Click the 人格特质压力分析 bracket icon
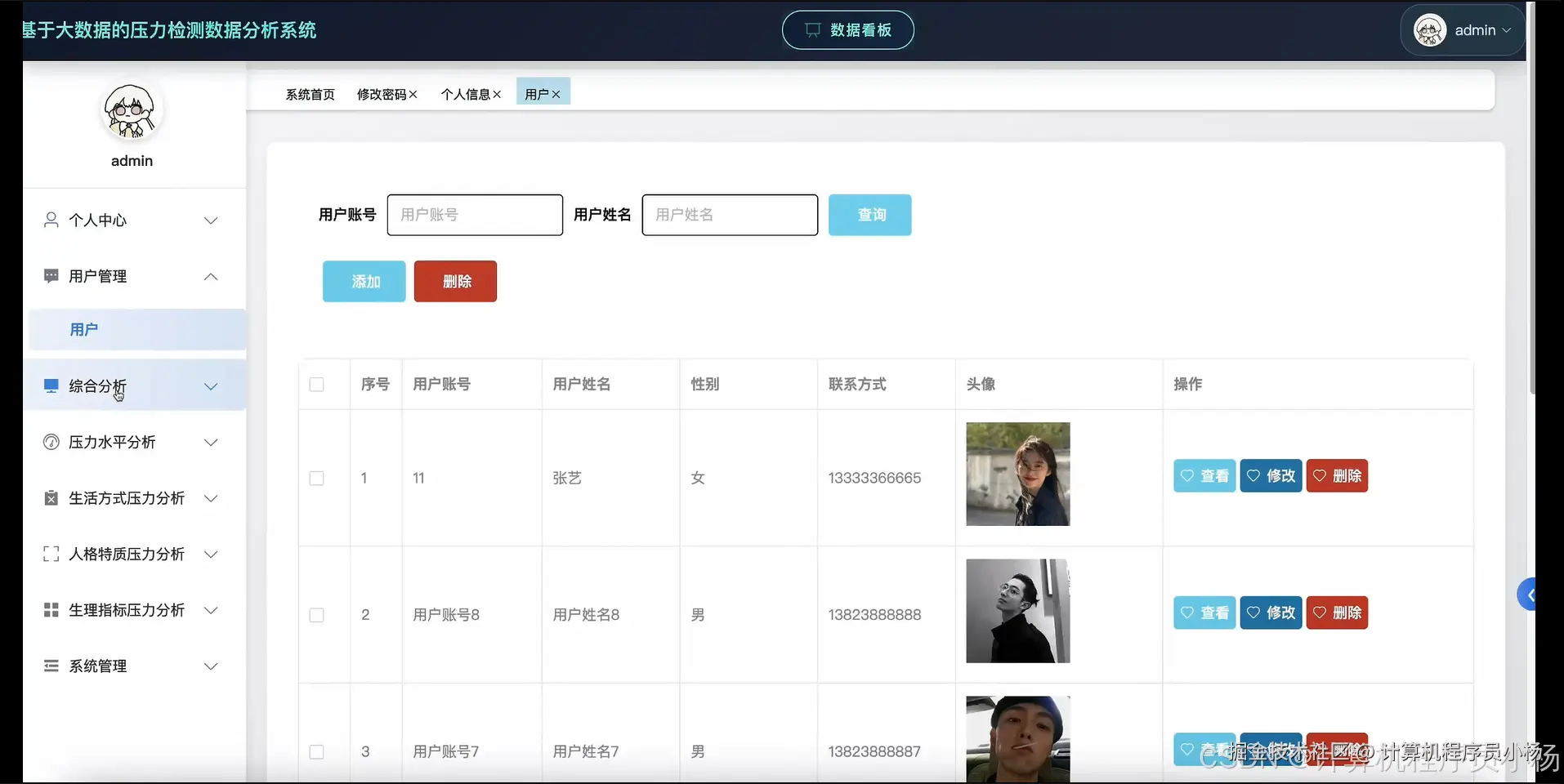Screen dimensions: 1564x784 (x=51, y=554)
